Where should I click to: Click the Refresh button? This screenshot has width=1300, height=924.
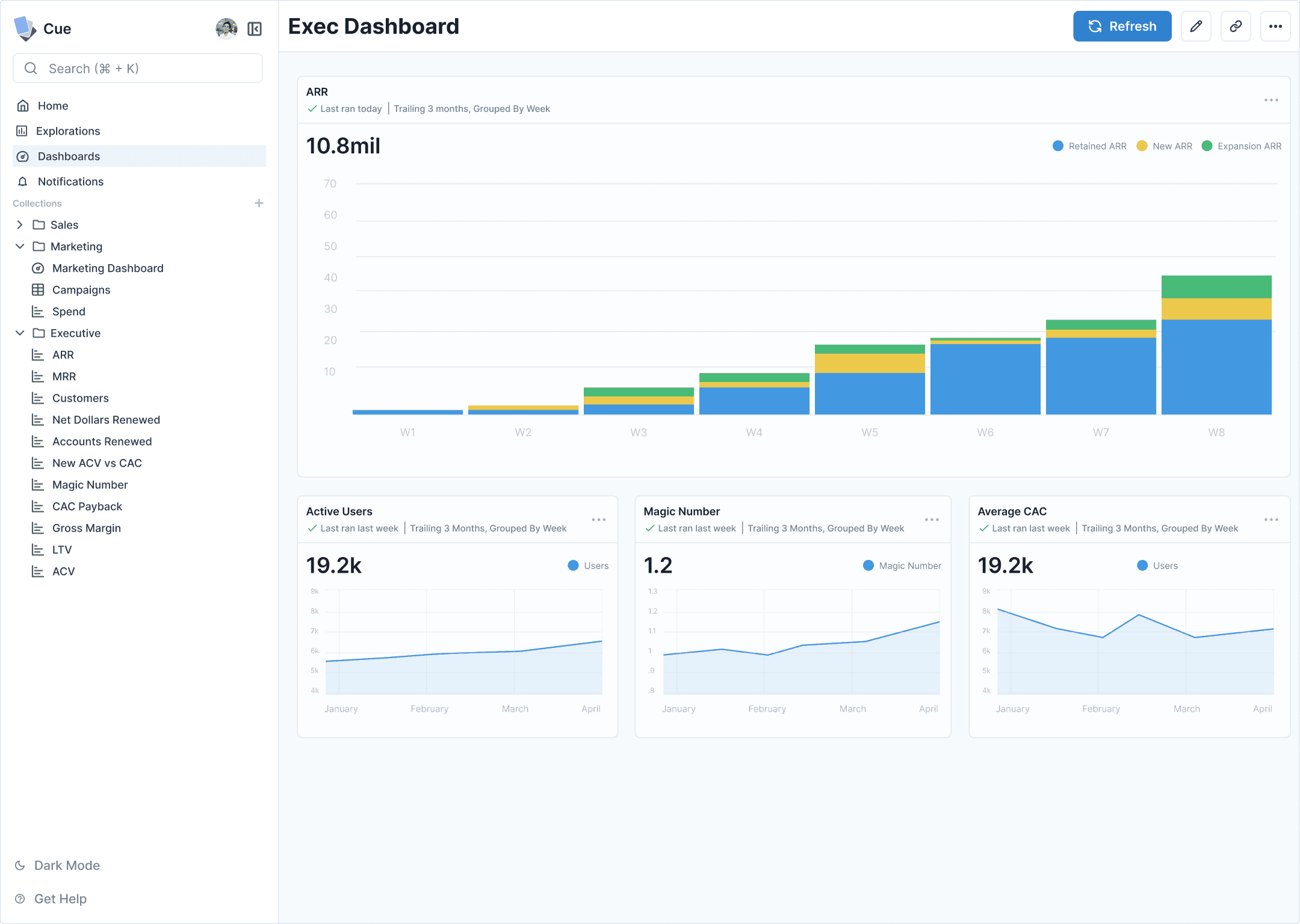click(x=1122, y=26)
